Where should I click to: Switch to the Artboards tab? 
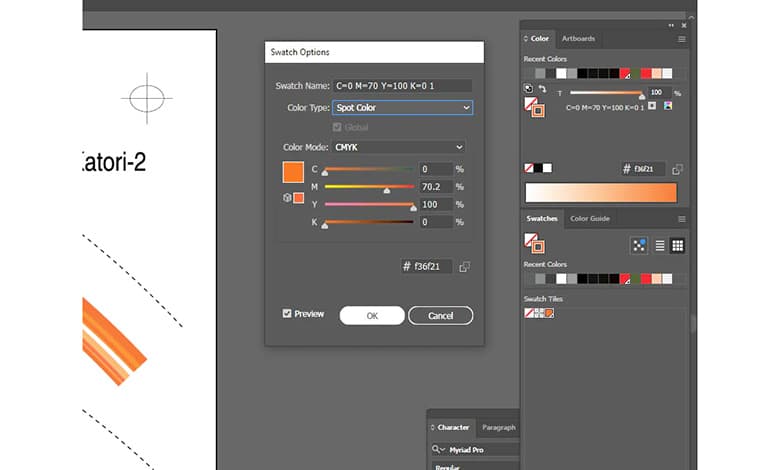pyautogui.click(x=578, y=39)
